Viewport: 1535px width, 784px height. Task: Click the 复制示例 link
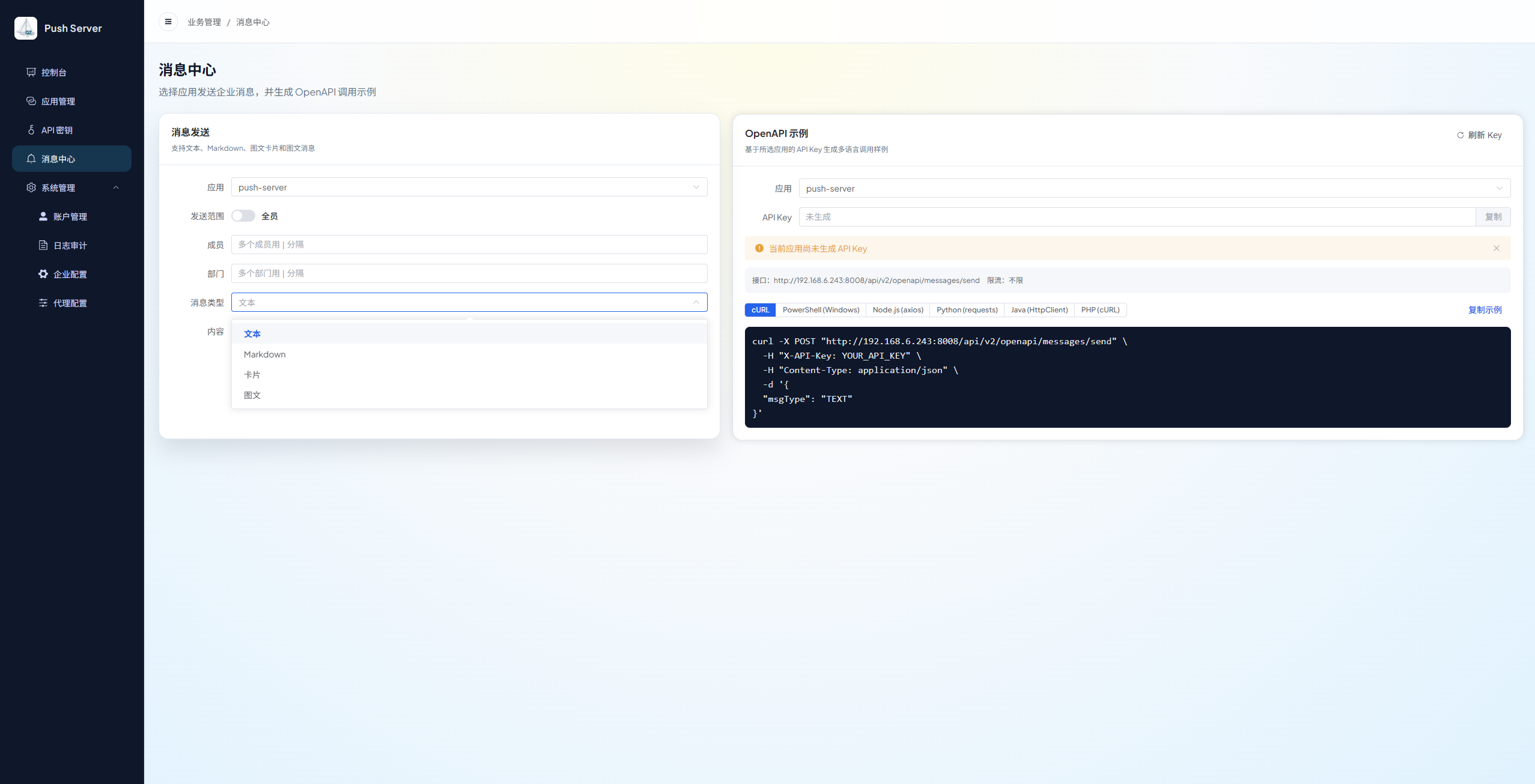tap(1485, 310)
